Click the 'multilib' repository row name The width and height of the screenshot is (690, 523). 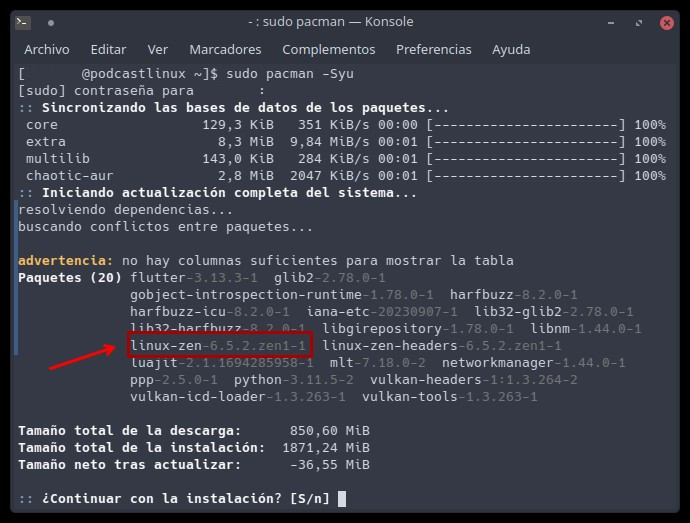(58, 159)
